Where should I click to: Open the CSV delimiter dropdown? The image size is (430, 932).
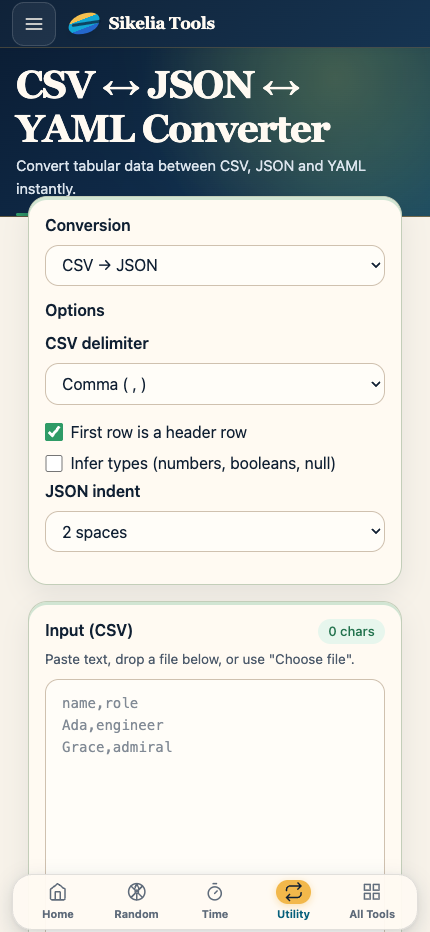click(215, 384)
